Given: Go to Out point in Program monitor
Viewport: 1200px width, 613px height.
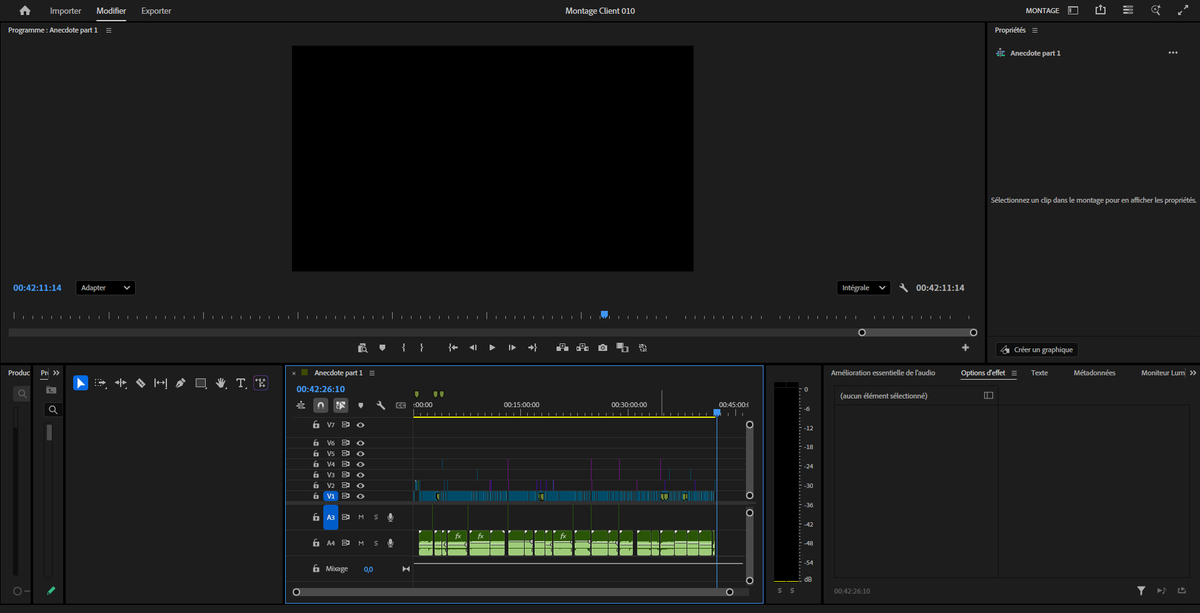Looking at the screenshot, I should [x=532, y=348].
